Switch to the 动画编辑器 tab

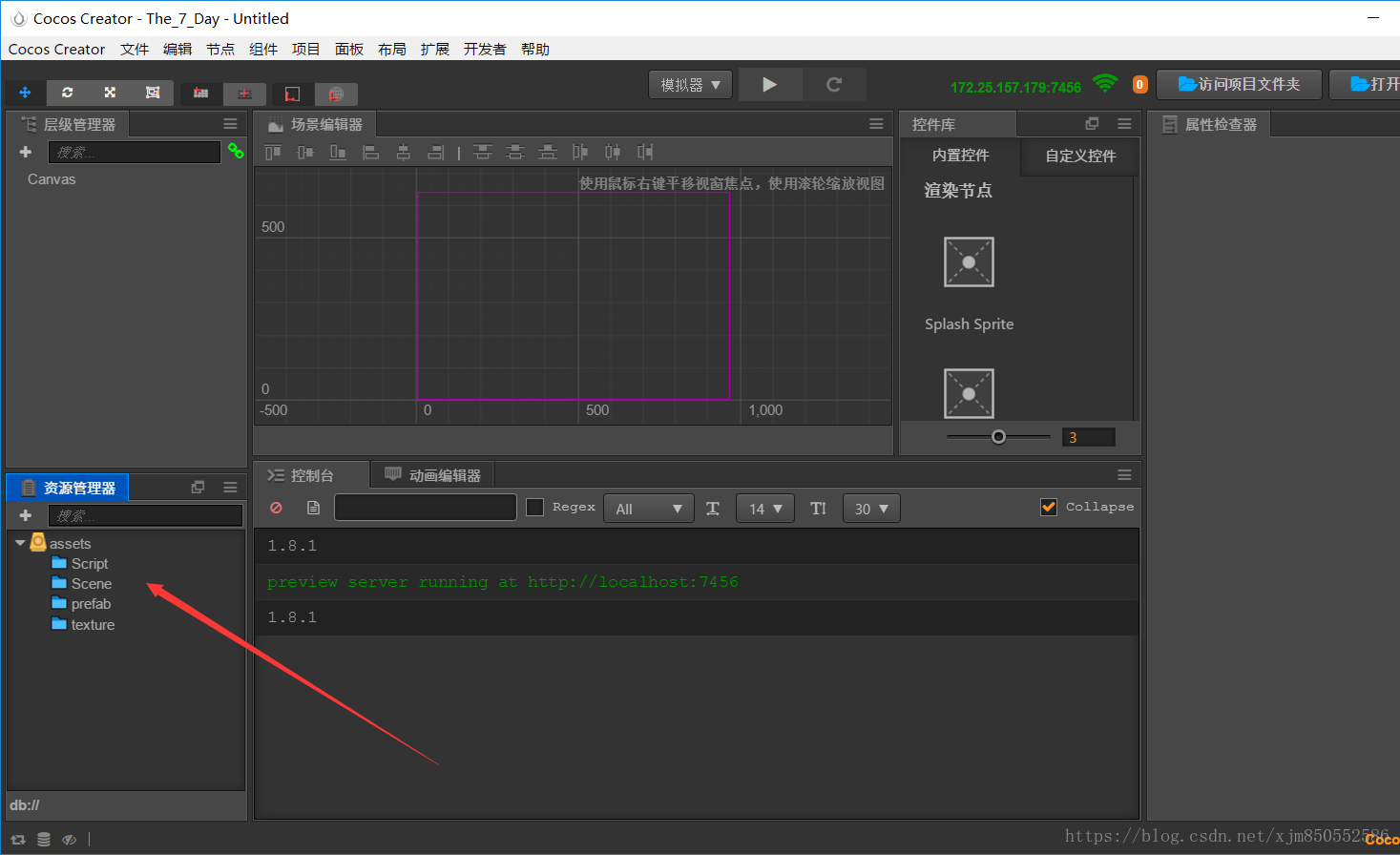click(x=433, y=475)
